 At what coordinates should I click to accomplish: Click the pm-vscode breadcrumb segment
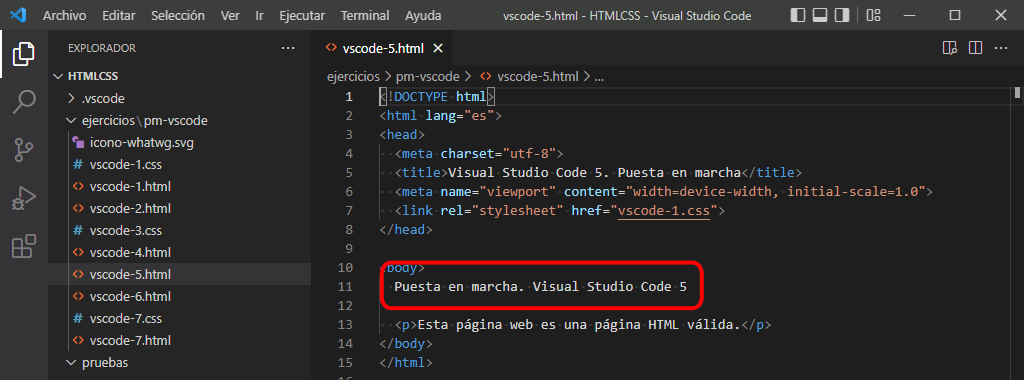tap(428, 76)
